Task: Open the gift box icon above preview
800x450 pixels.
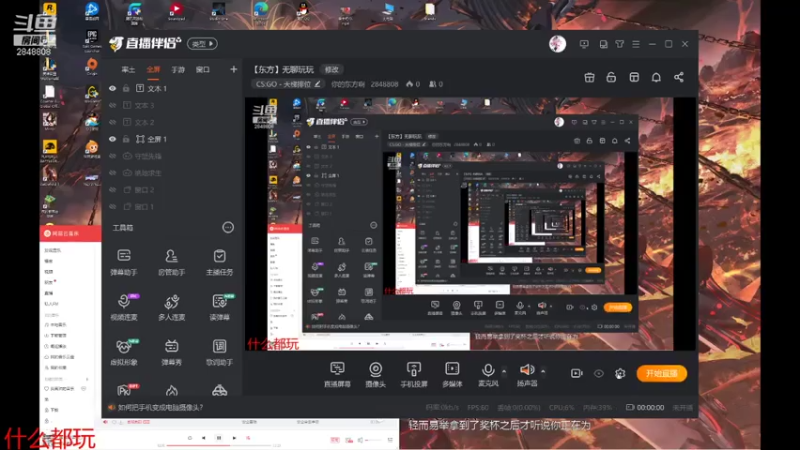Action: [x=589, y=78]
